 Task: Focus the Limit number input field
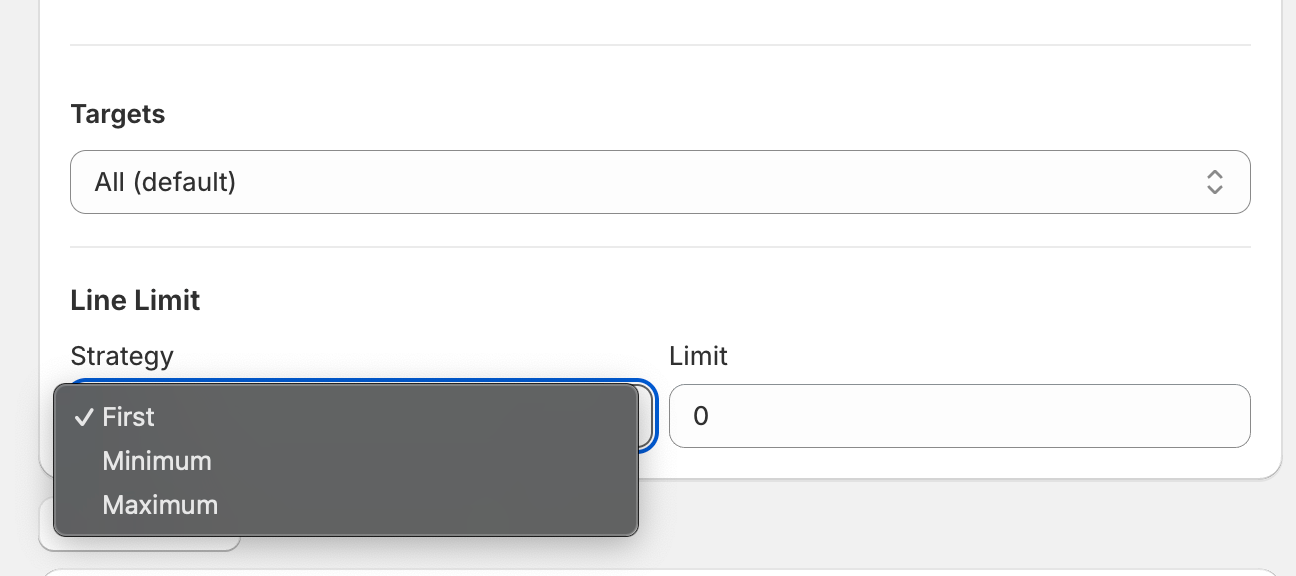[959, 416]
